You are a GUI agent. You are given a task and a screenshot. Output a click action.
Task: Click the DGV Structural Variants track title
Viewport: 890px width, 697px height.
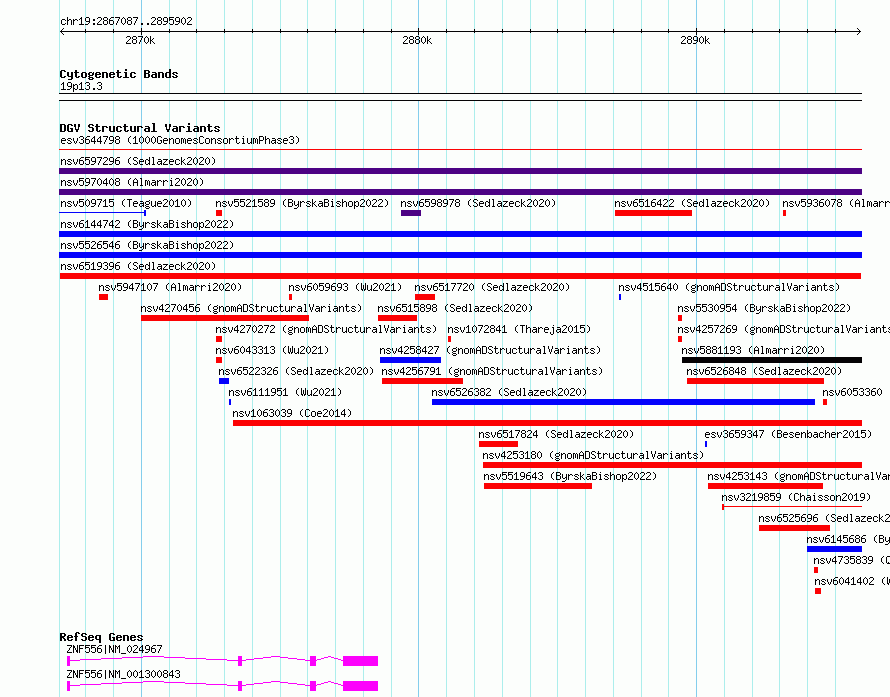(x=140, y=128)
